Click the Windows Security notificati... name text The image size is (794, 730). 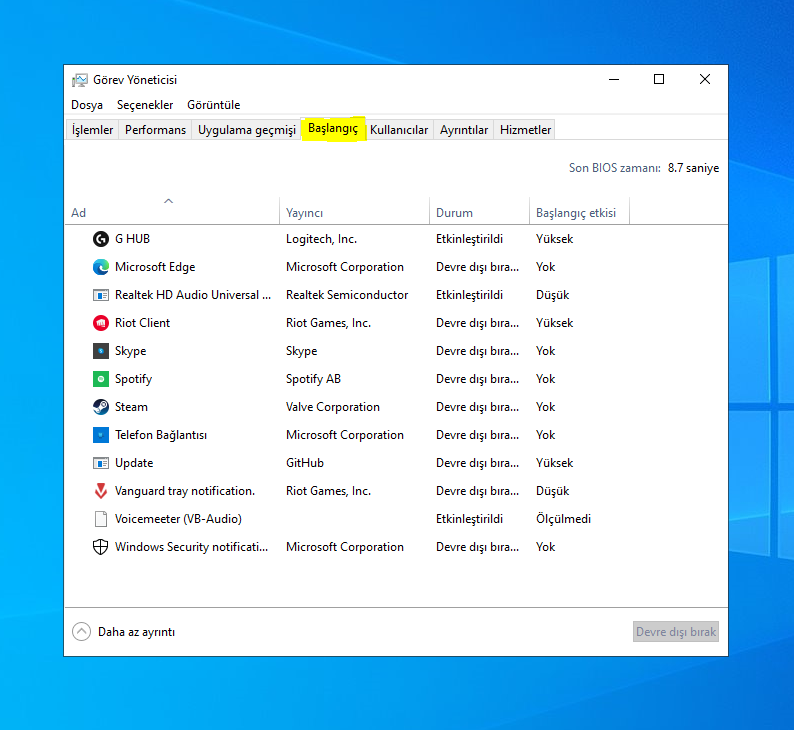(191, 547)
